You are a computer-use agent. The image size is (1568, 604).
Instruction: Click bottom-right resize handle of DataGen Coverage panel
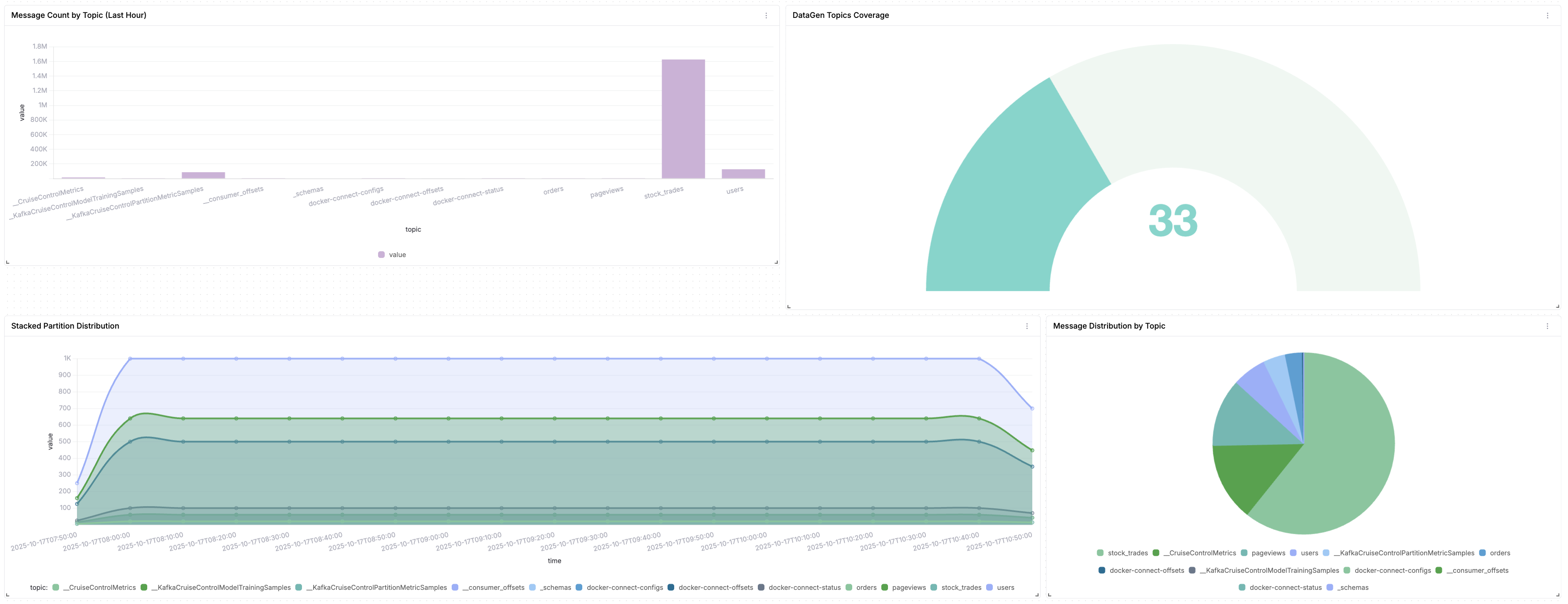(1558, 306)
